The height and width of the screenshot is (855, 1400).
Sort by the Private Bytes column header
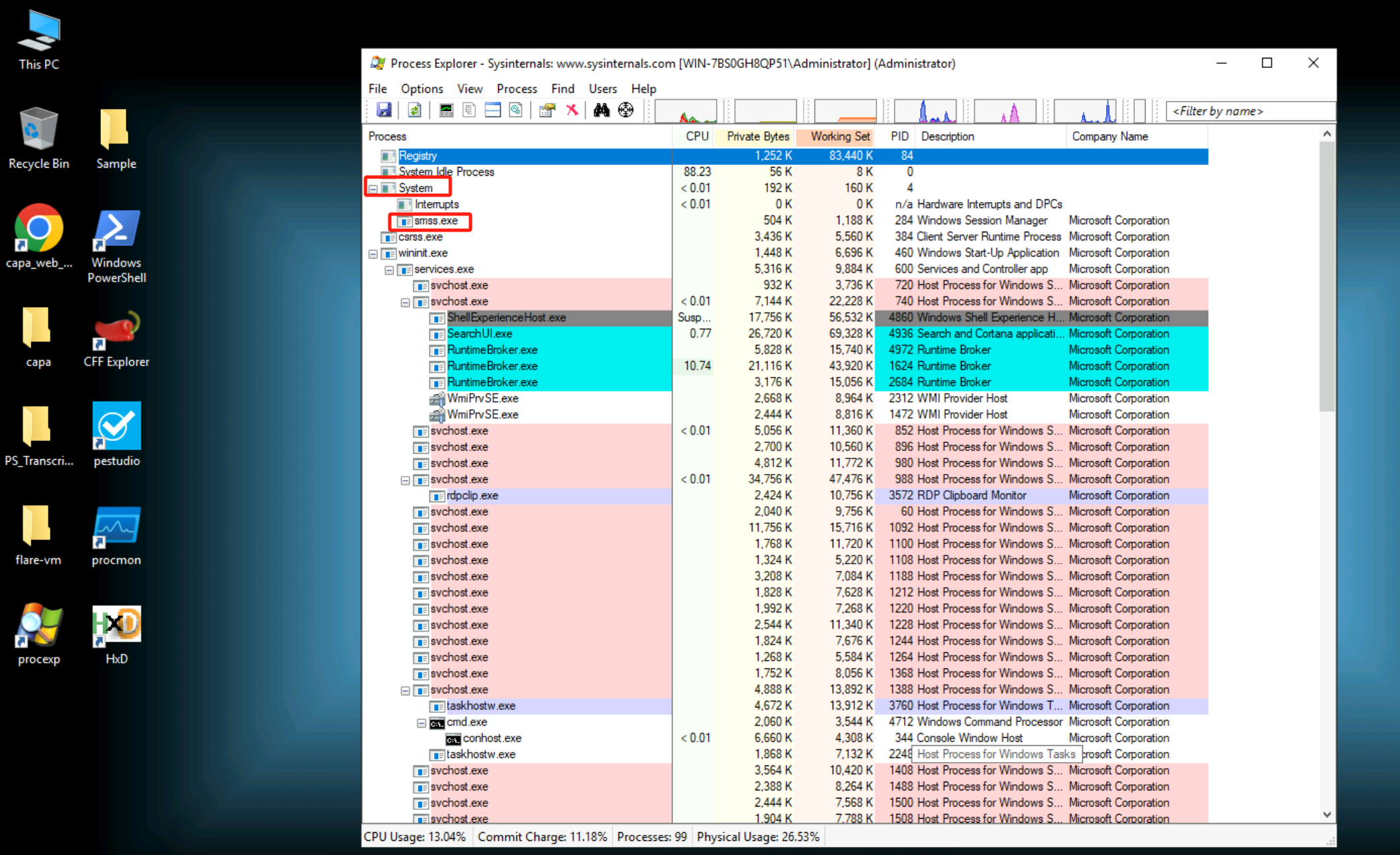coord(757,137)
